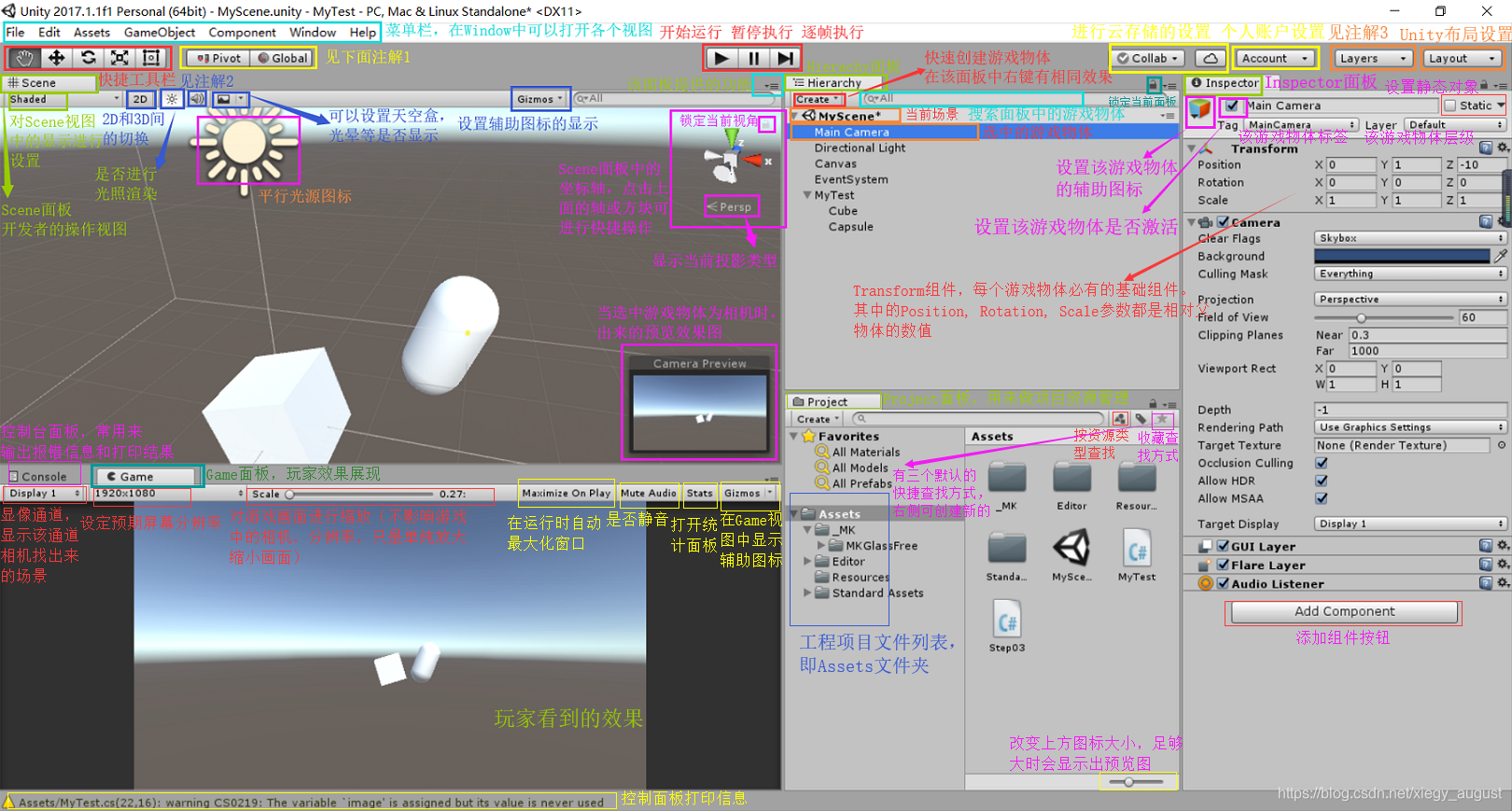Viewport: 1512px width, 811px height.
Task: Select the Rotate tool
Action: click(88, 58)
